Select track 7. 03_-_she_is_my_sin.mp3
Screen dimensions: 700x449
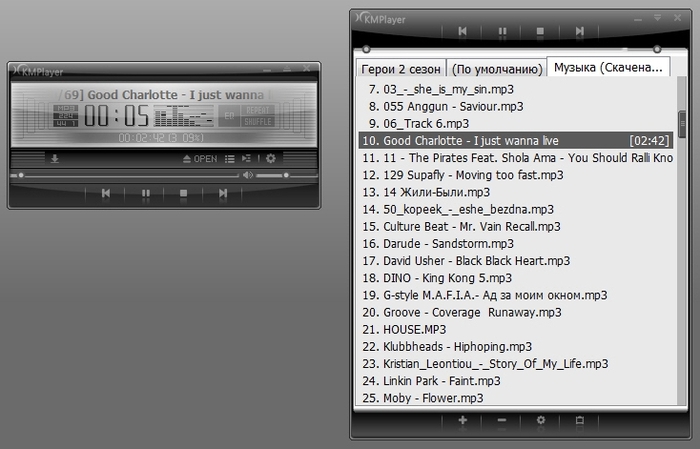click(x=516, y=89)
